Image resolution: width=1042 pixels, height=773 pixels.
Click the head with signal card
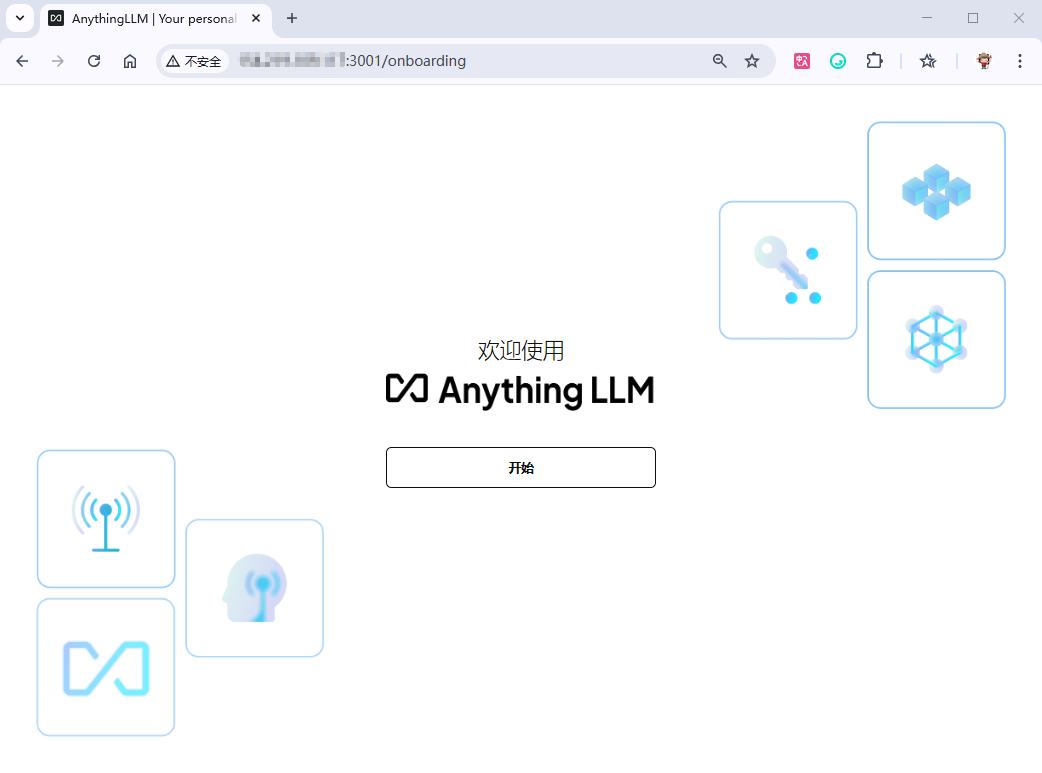coord(255,588)
